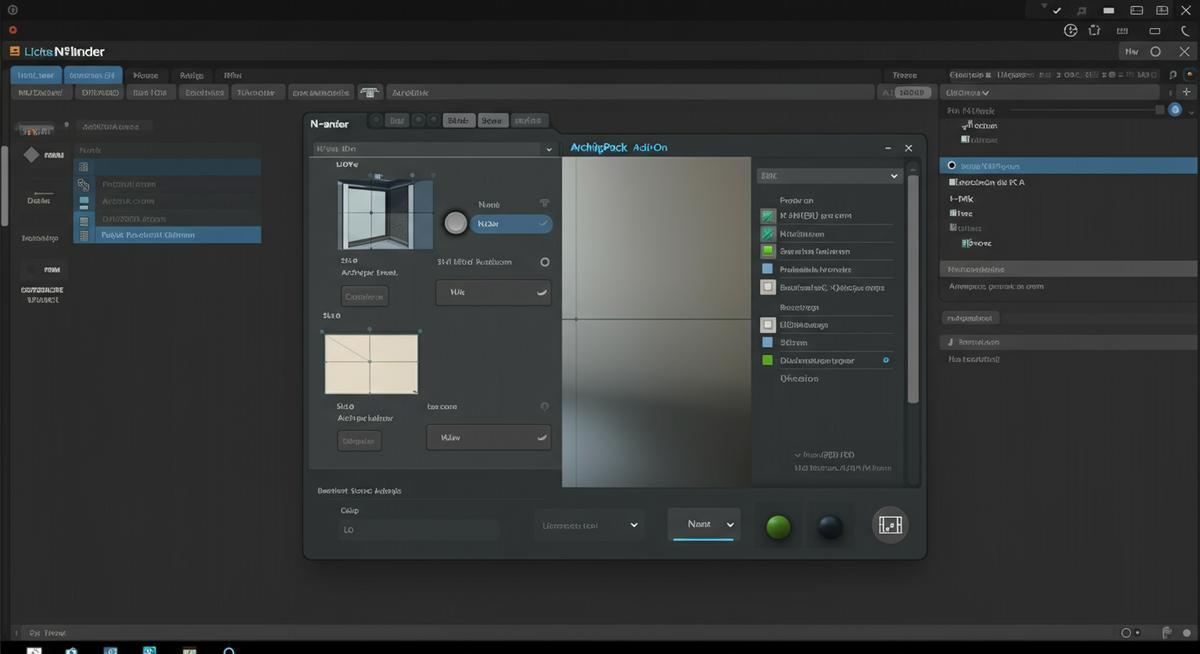
Task: Click the clock icon in the top-right toolbar
Action: click(x=1070, y=30)
